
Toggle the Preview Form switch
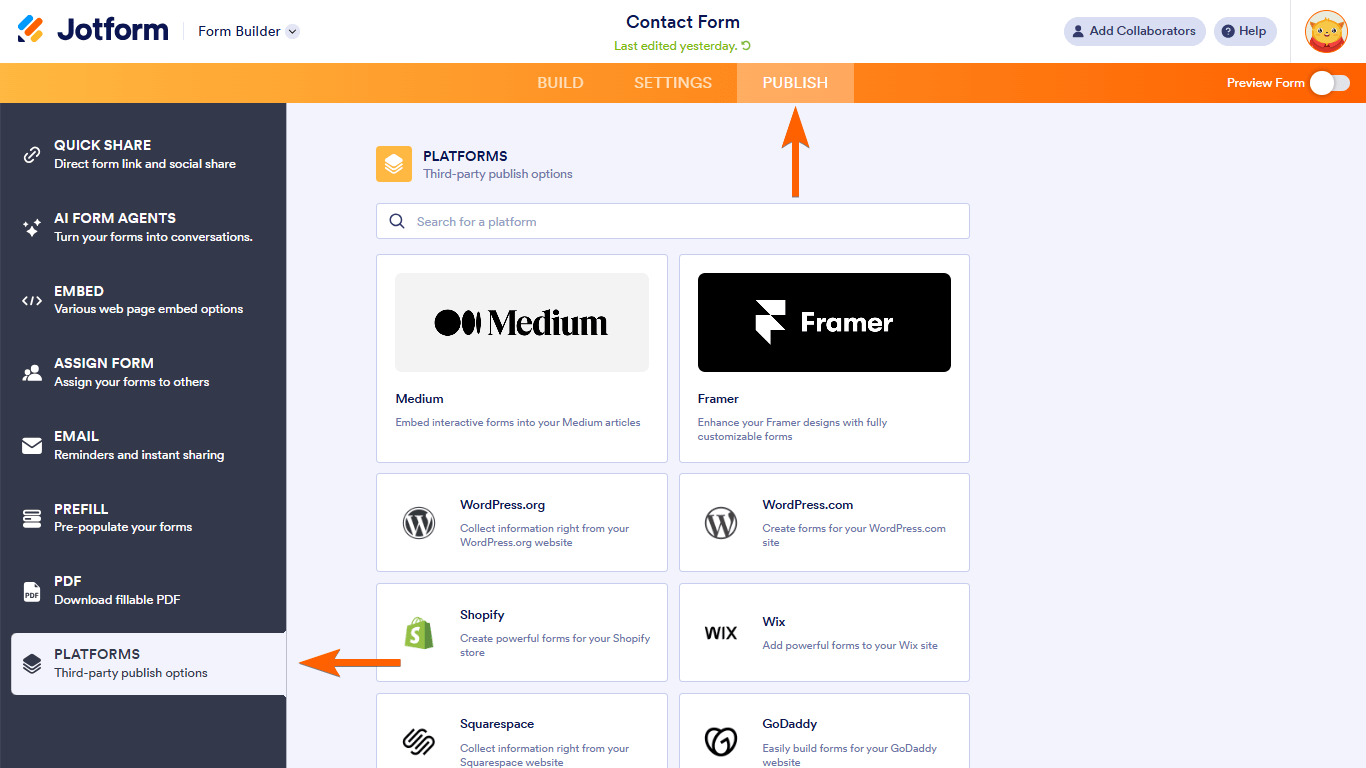point(1330,83)
